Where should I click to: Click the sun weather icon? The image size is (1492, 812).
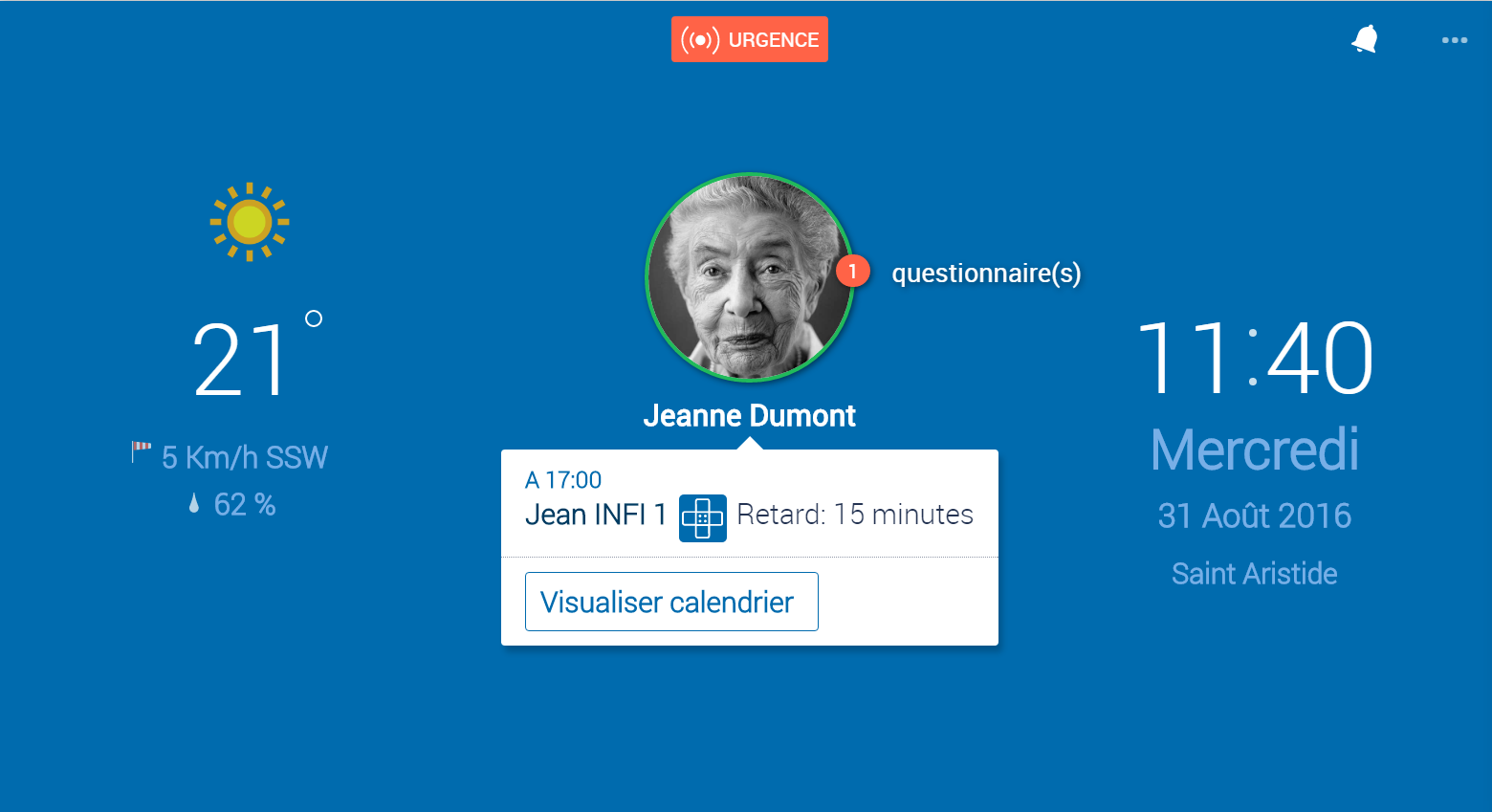click(250, 222)
